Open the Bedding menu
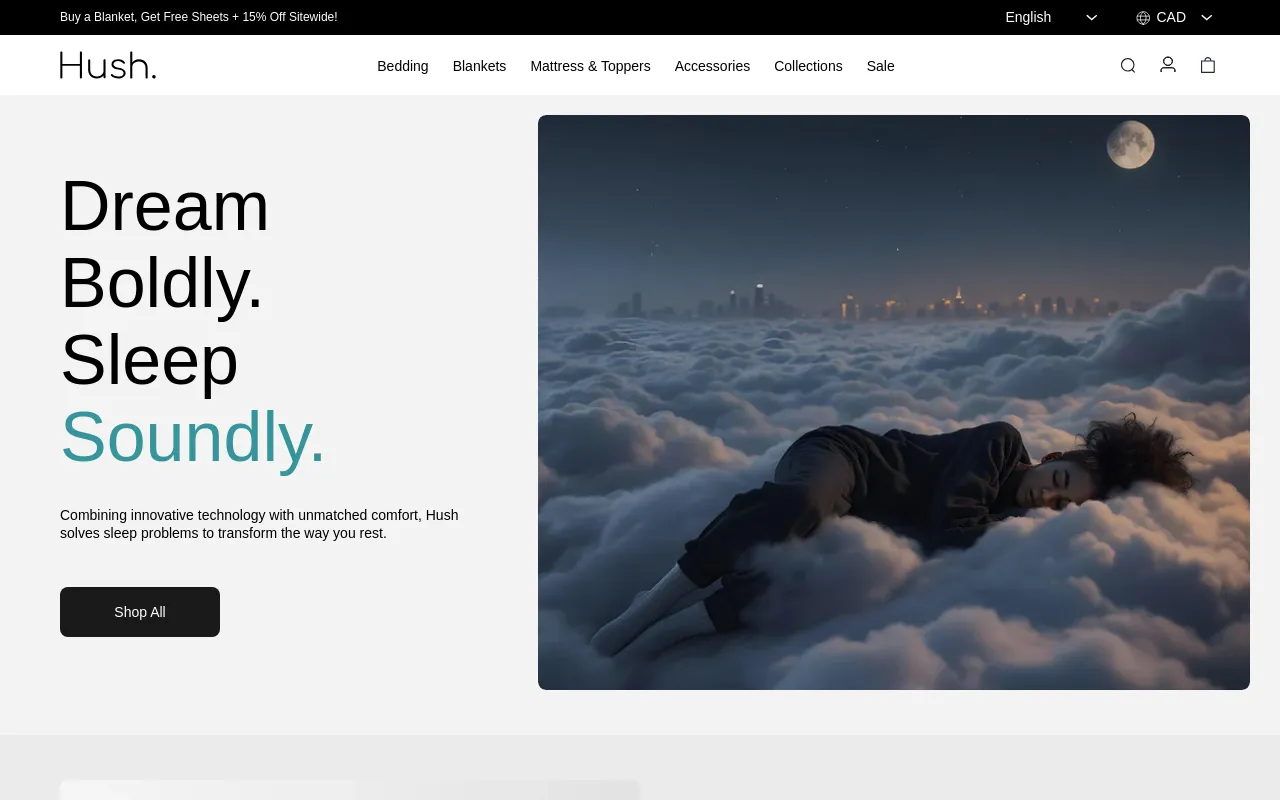The height and width of the screenshot is (800, 1280). tap(402, 66)
